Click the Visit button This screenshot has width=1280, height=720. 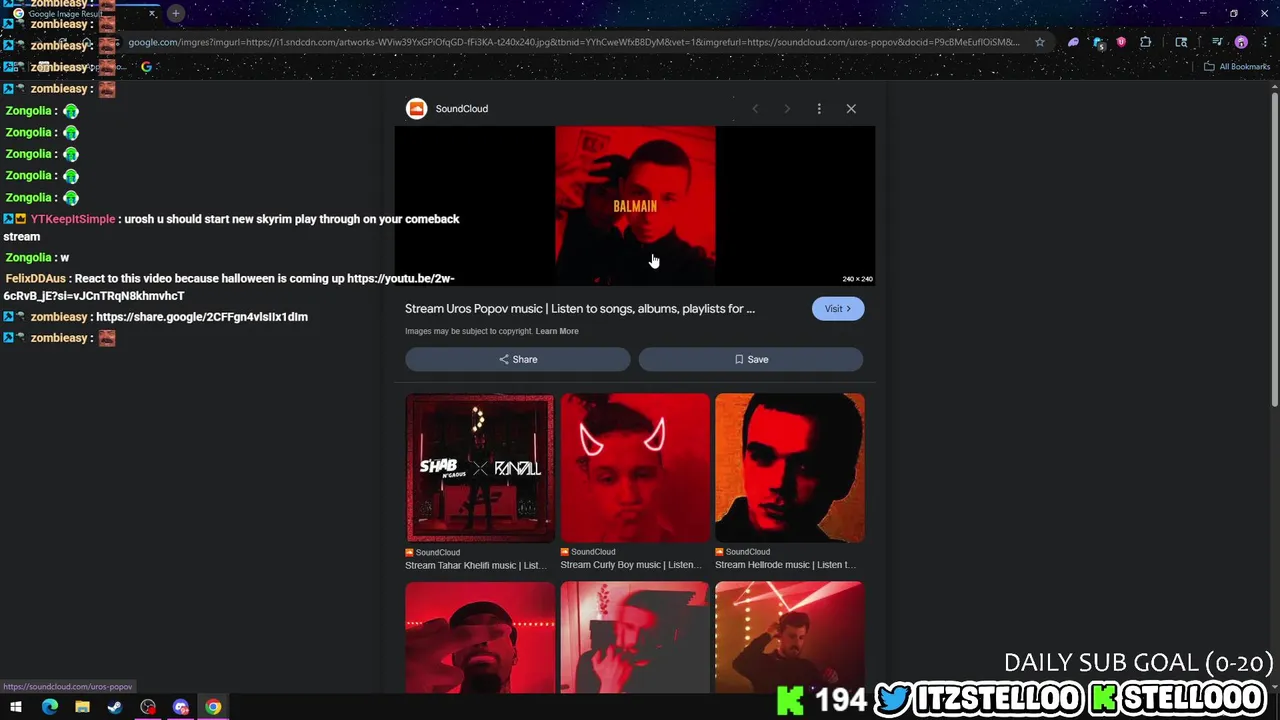[838, 308]
